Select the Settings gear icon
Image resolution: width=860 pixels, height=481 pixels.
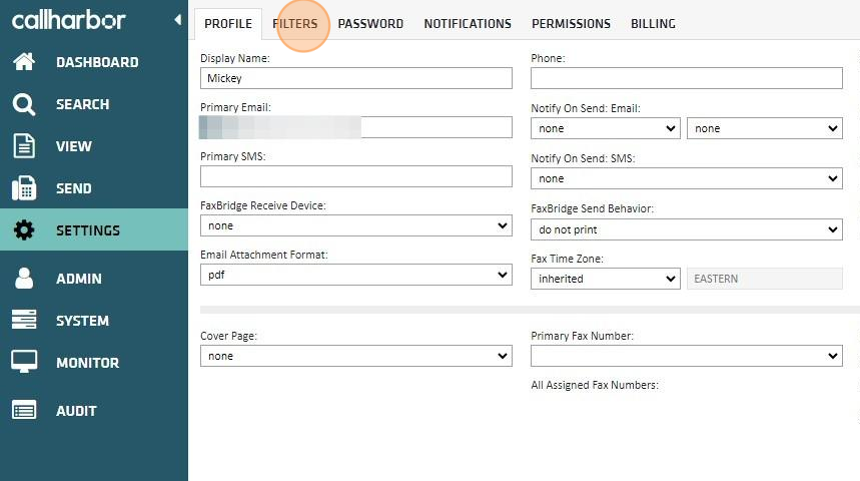pos(24,230)
